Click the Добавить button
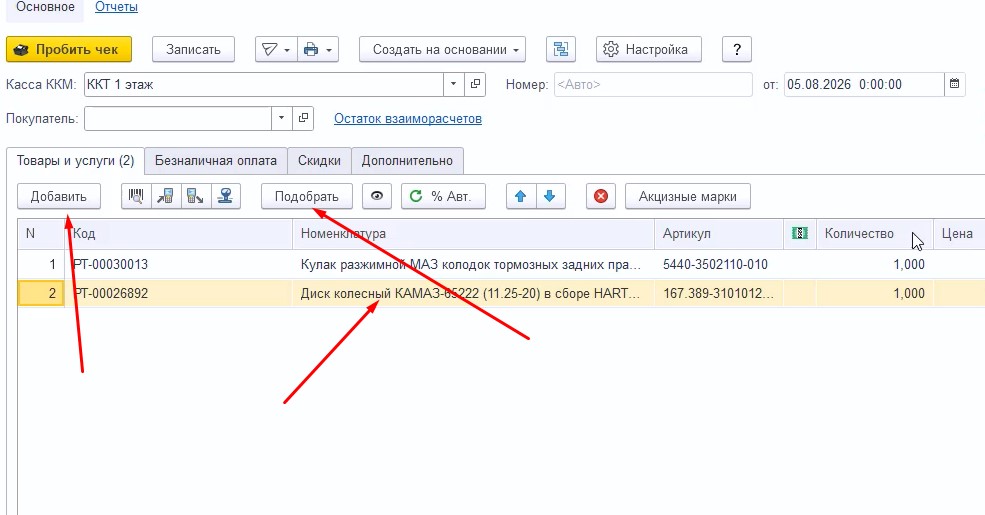The width and height of the screenshot is (985, 515). click(58, 197)
